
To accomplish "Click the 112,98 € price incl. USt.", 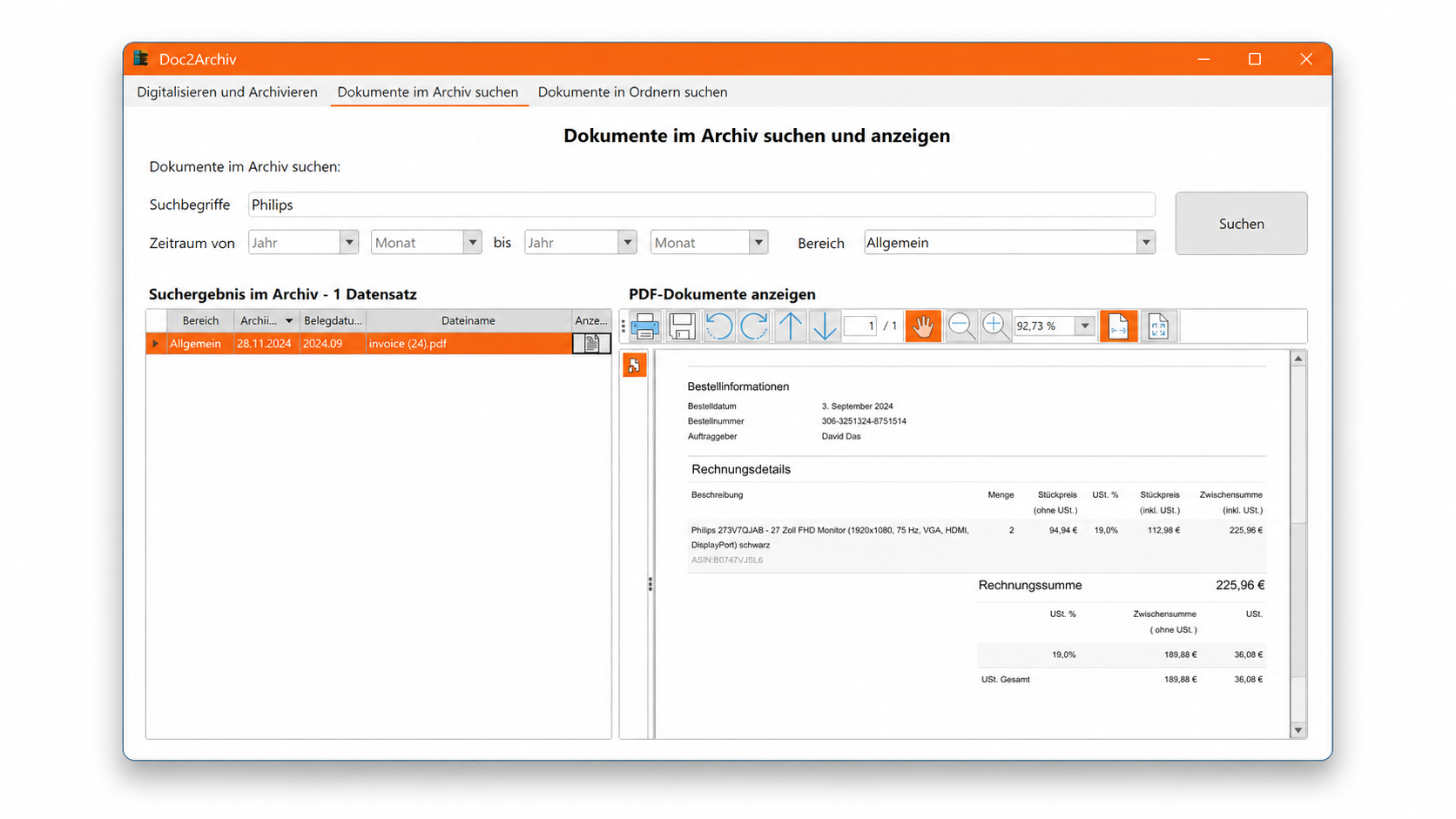I will click(1163, 530).
